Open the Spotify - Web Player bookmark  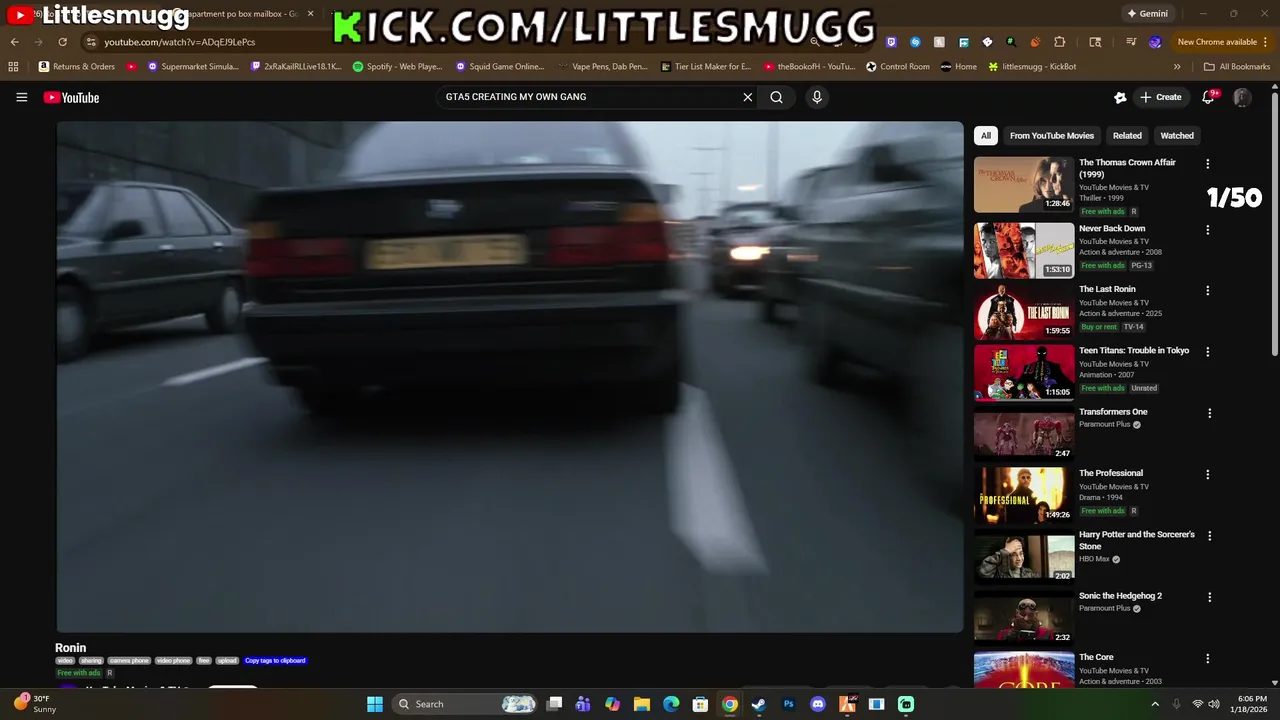click(398, 67)
